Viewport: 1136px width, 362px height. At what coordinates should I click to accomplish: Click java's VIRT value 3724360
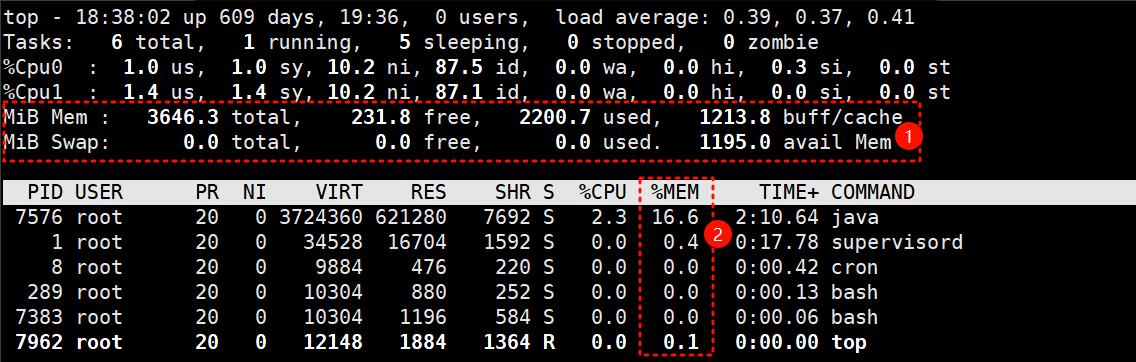point(321,217)
